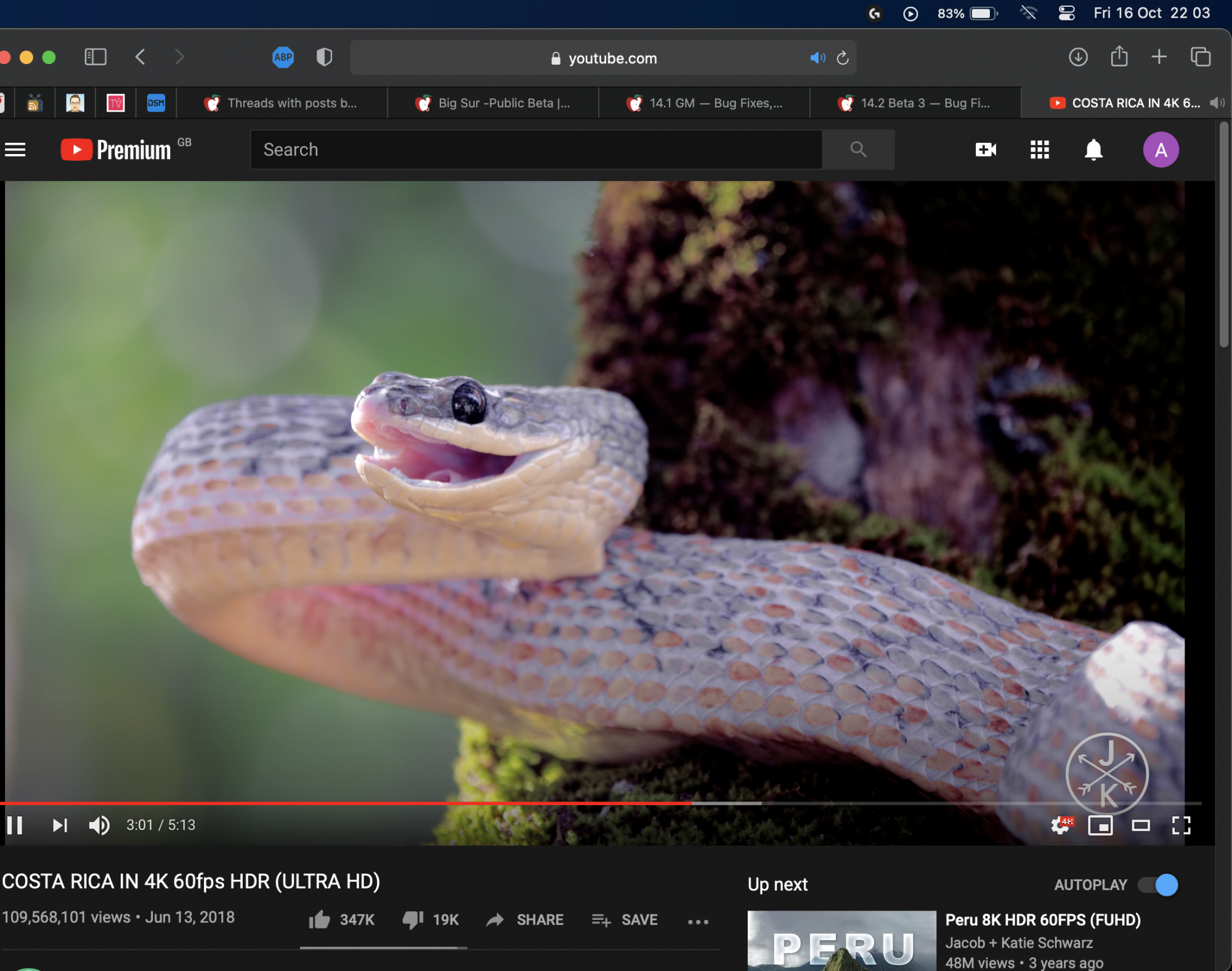Open video quality settings gear
Viewport: 1232px width, 971px height.
1061,825
